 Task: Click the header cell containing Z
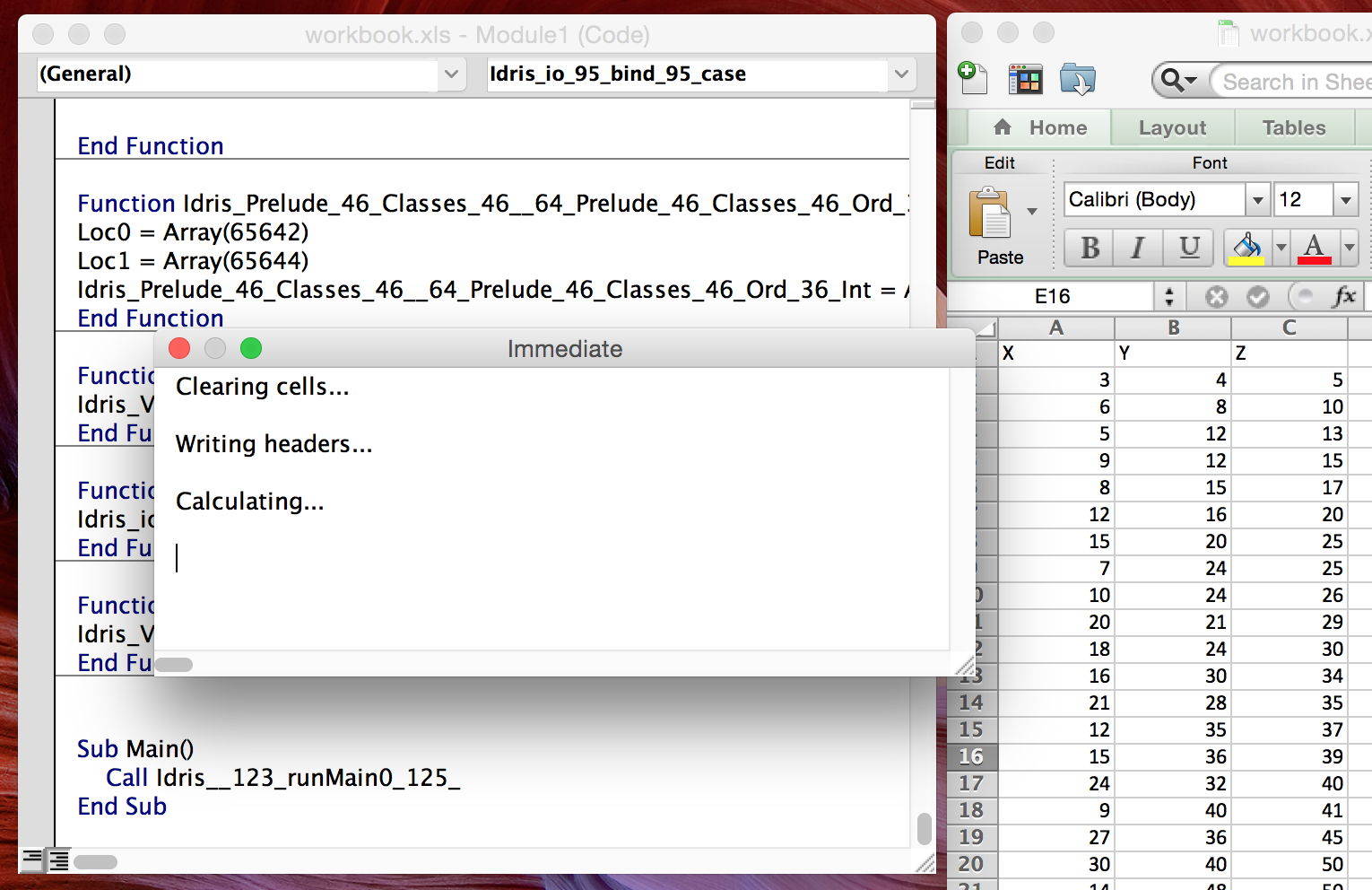point(1290,353)
